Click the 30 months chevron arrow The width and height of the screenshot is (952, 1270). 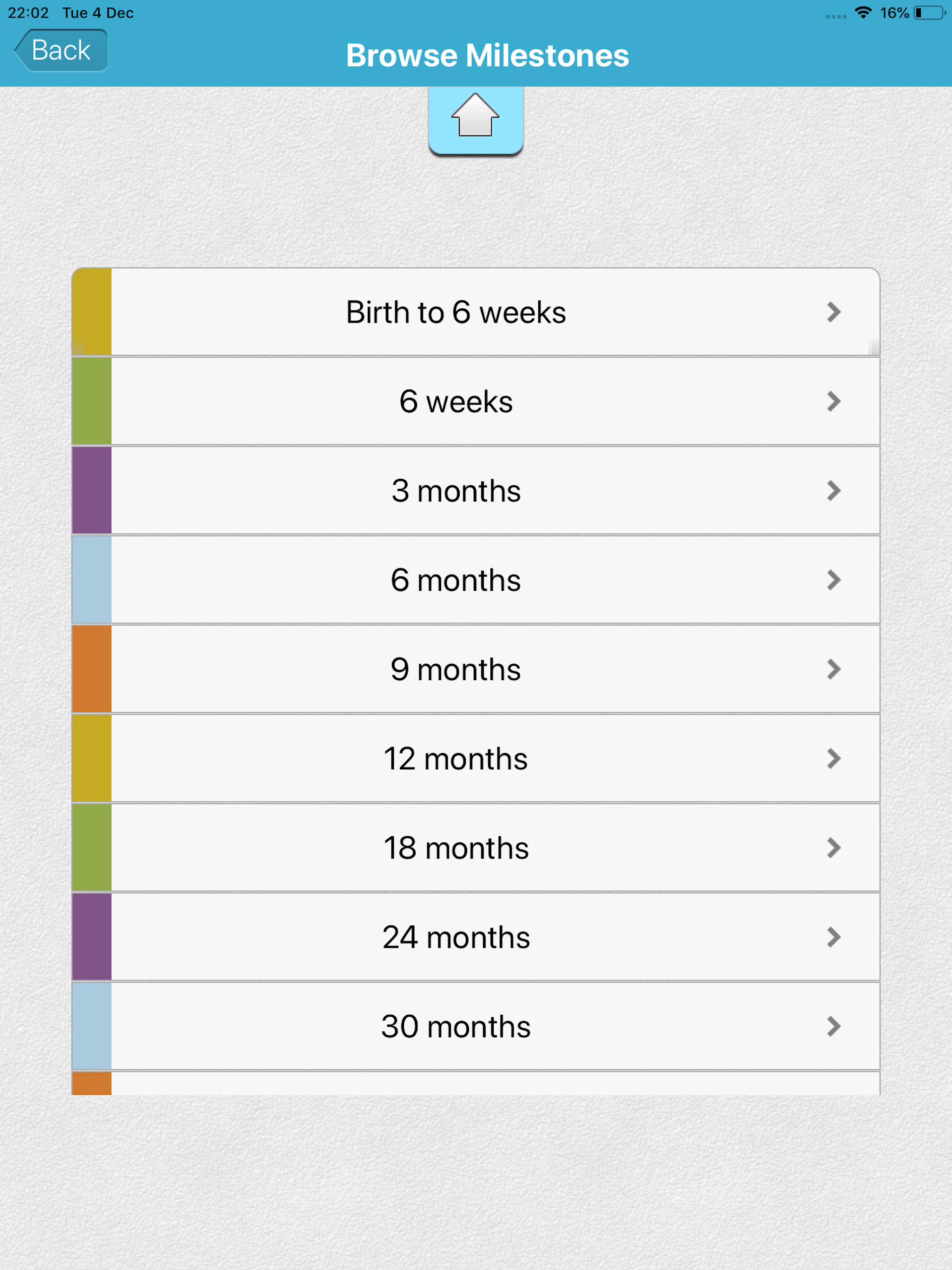(833, 1026)
